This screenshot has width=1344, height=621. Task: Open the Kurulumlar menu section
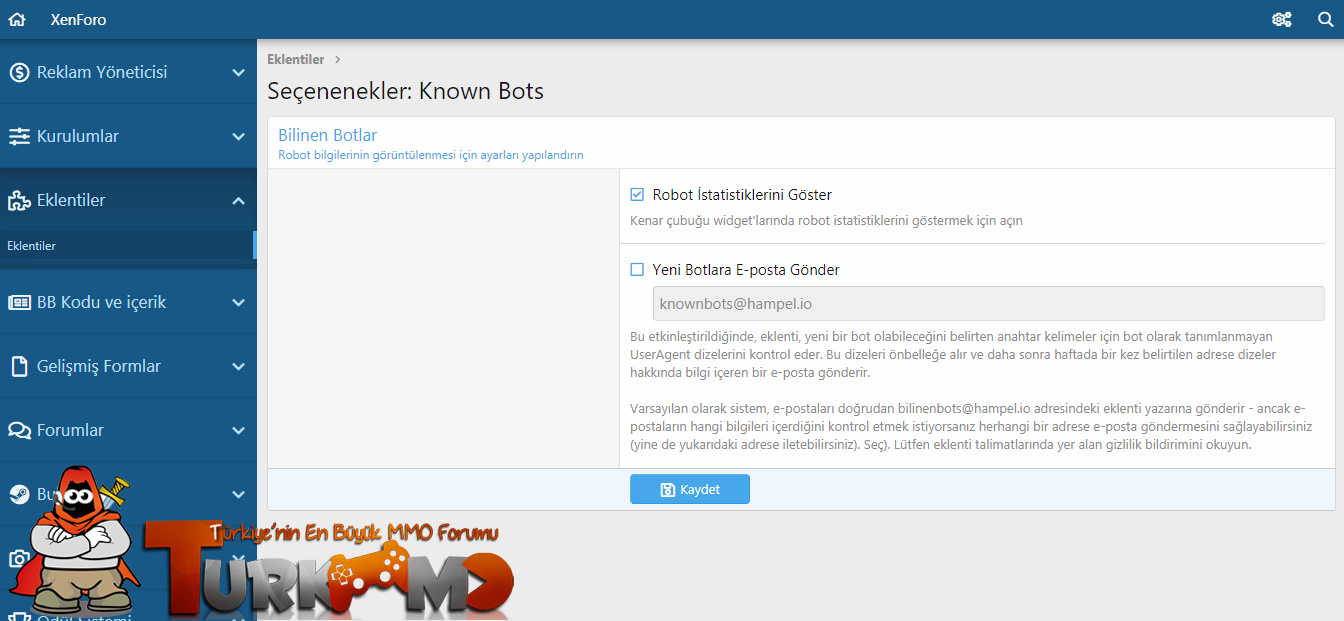point(128,136)
